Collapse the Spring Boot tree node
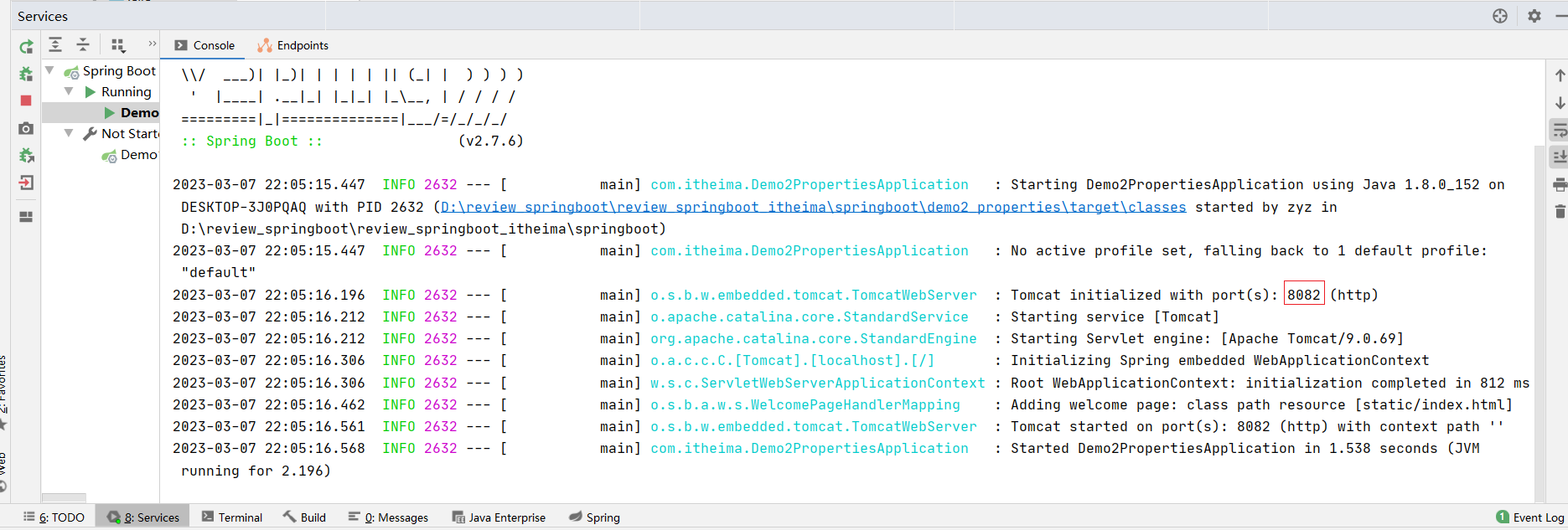 pos(50,70)
